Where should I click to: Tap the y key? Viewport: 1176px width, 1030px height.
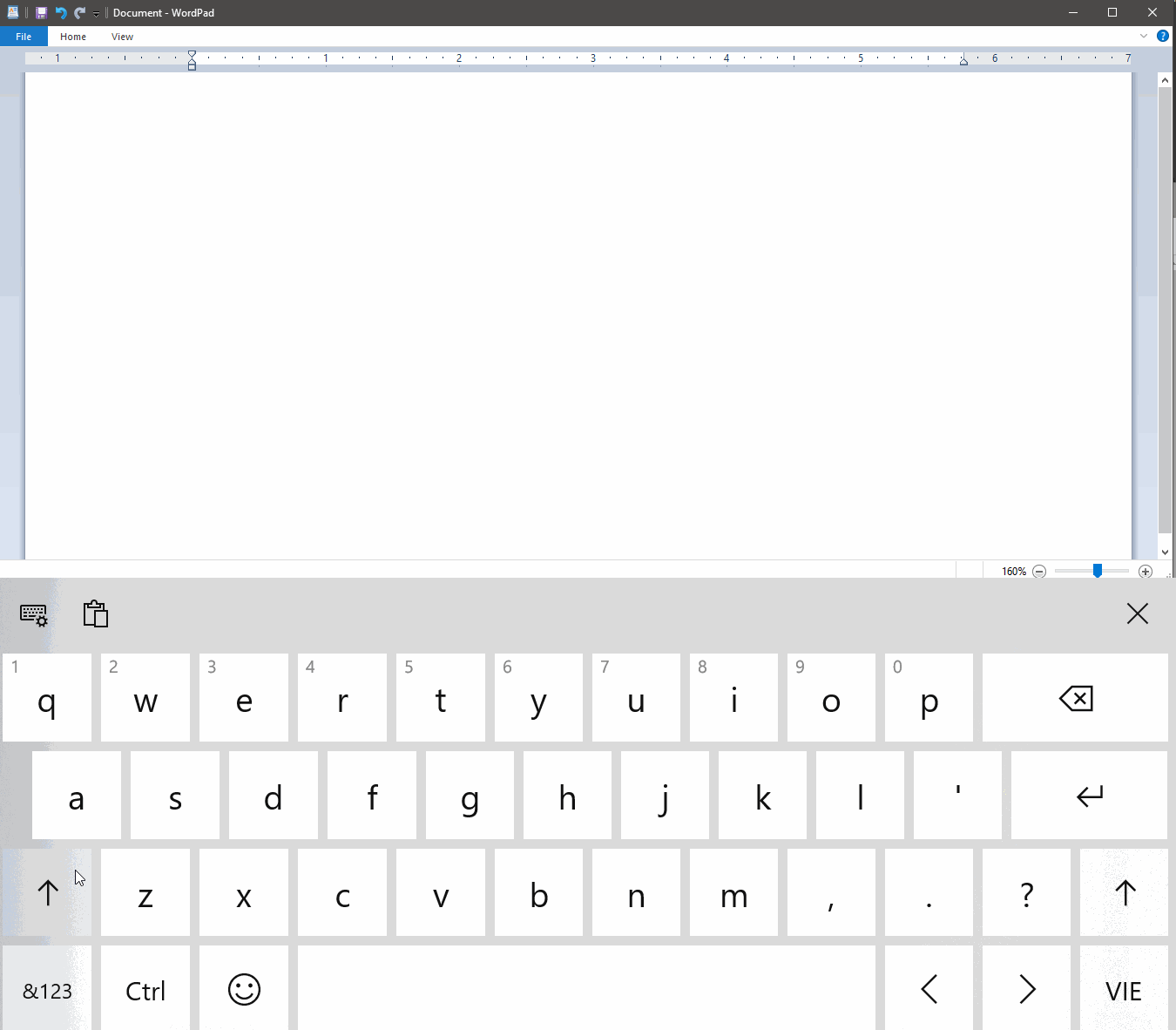point(538,698)
